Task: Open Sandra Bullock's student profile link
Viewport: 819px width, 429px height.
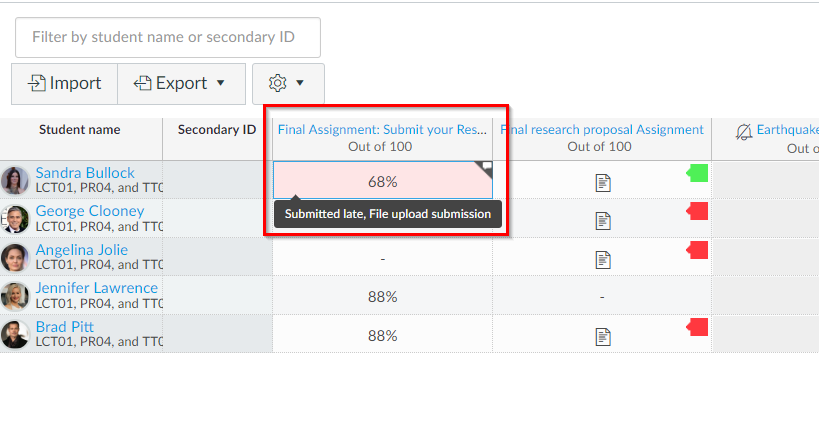Action: 85,173
